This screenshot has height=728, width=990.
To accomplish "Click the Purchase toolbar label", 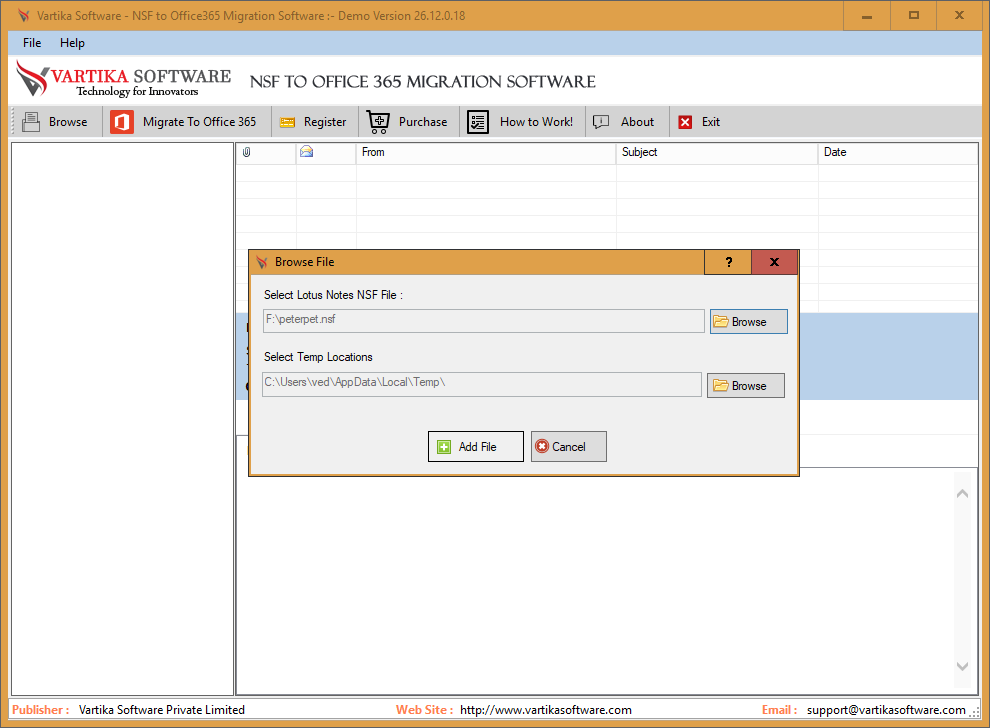I will pos(423,122).
